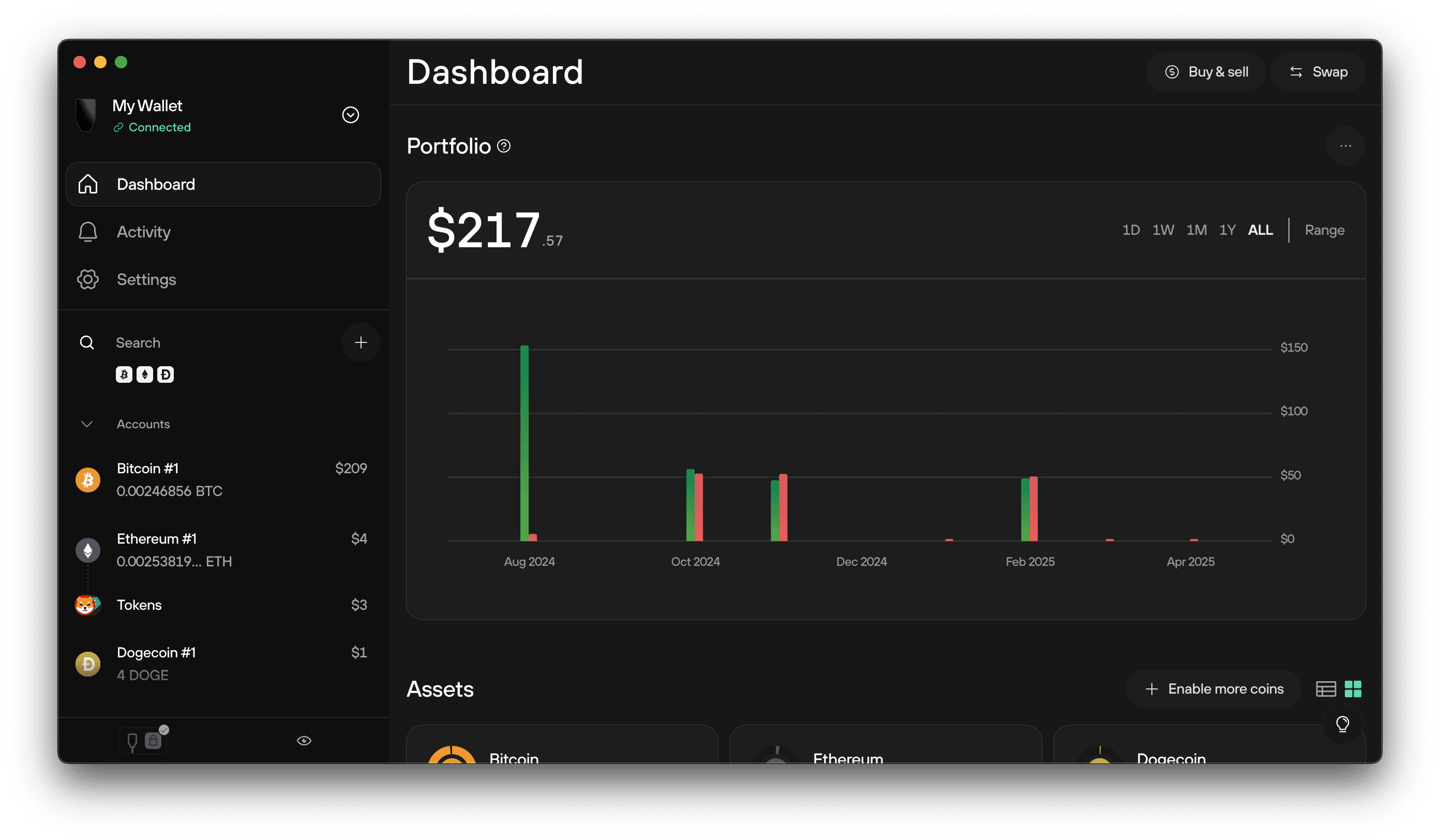The height and width of the screenshot is (840, 1440).
Task: Filter by the Bitcoin coin badge
Action: pyautogui.click(x=124, y=374)
